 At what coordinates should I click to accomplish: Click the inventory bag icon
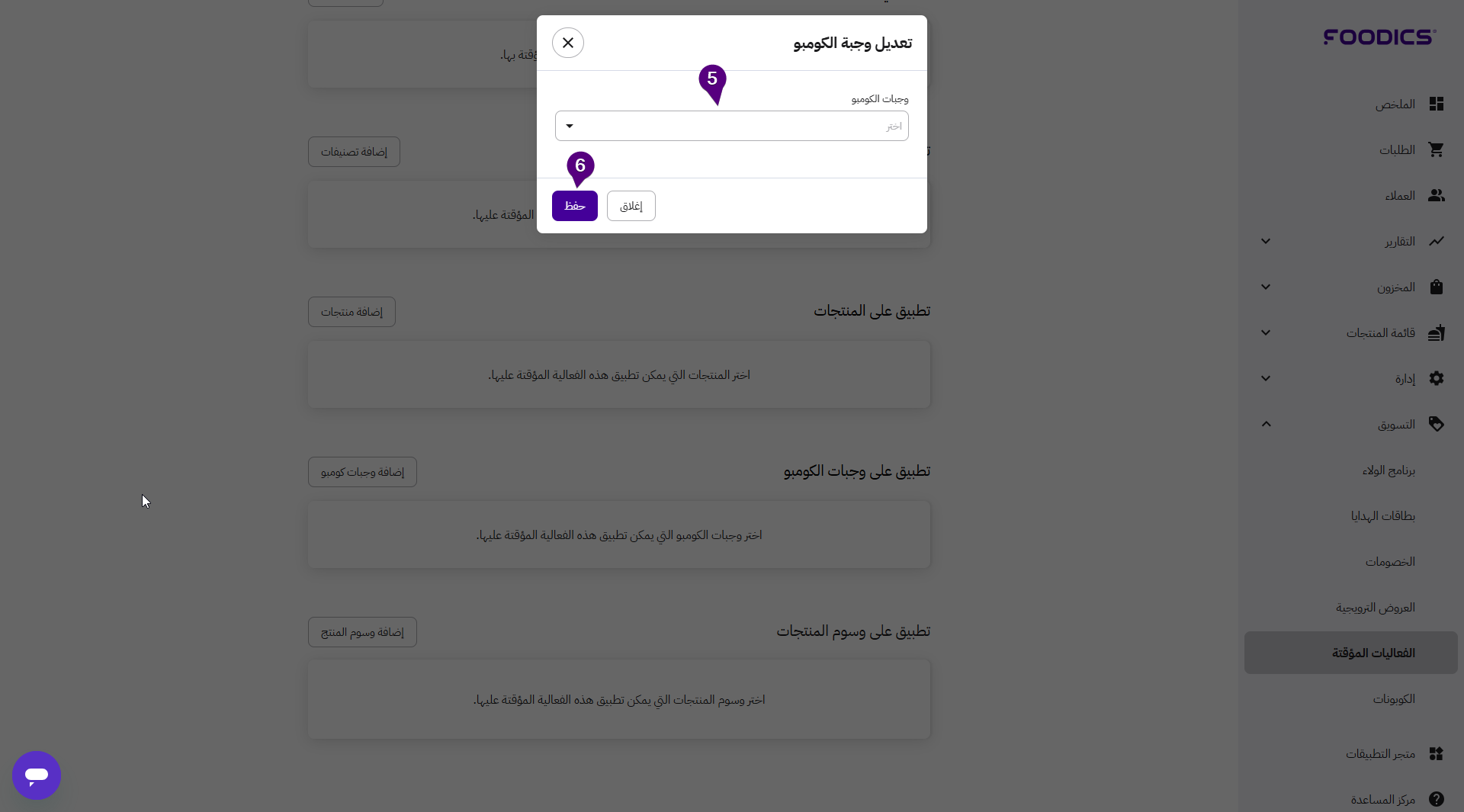(1437, 287)
